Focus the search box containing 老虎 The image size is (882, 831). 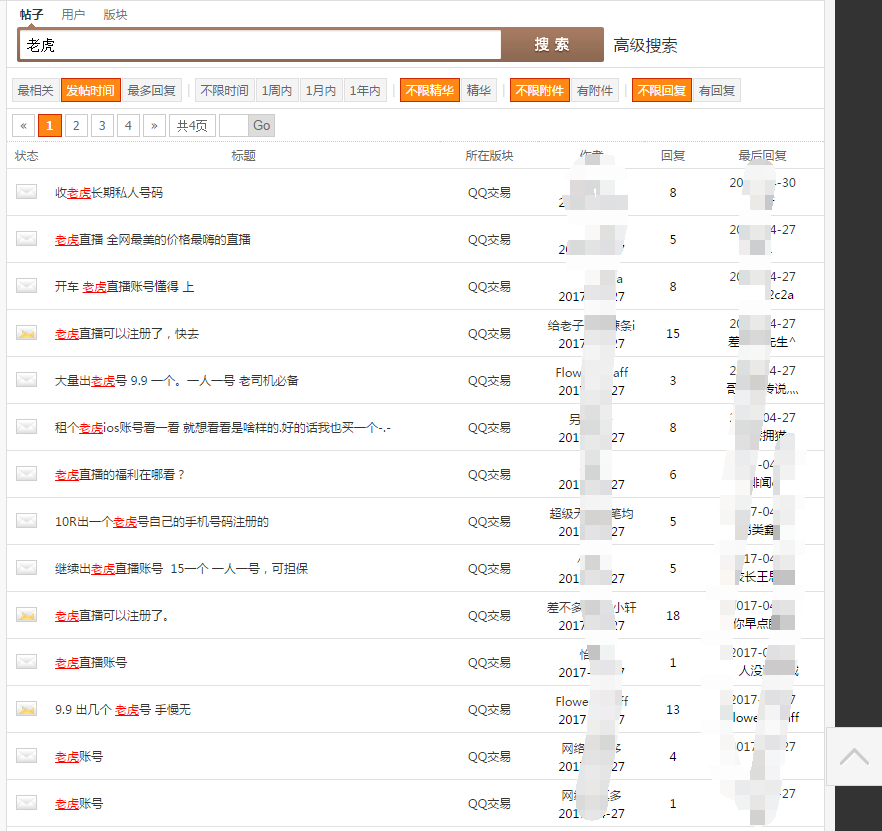(260, 44)
